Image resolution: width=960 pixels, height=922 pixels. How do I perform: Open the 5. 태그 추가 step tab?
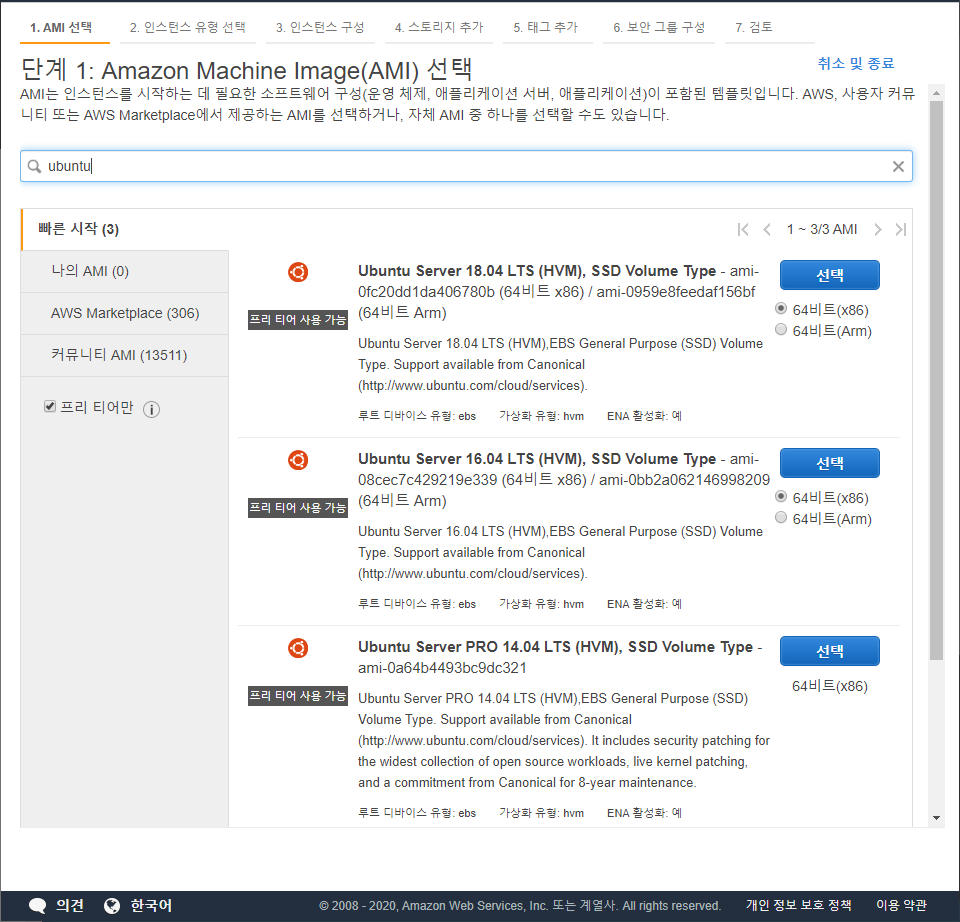point(546,28)
